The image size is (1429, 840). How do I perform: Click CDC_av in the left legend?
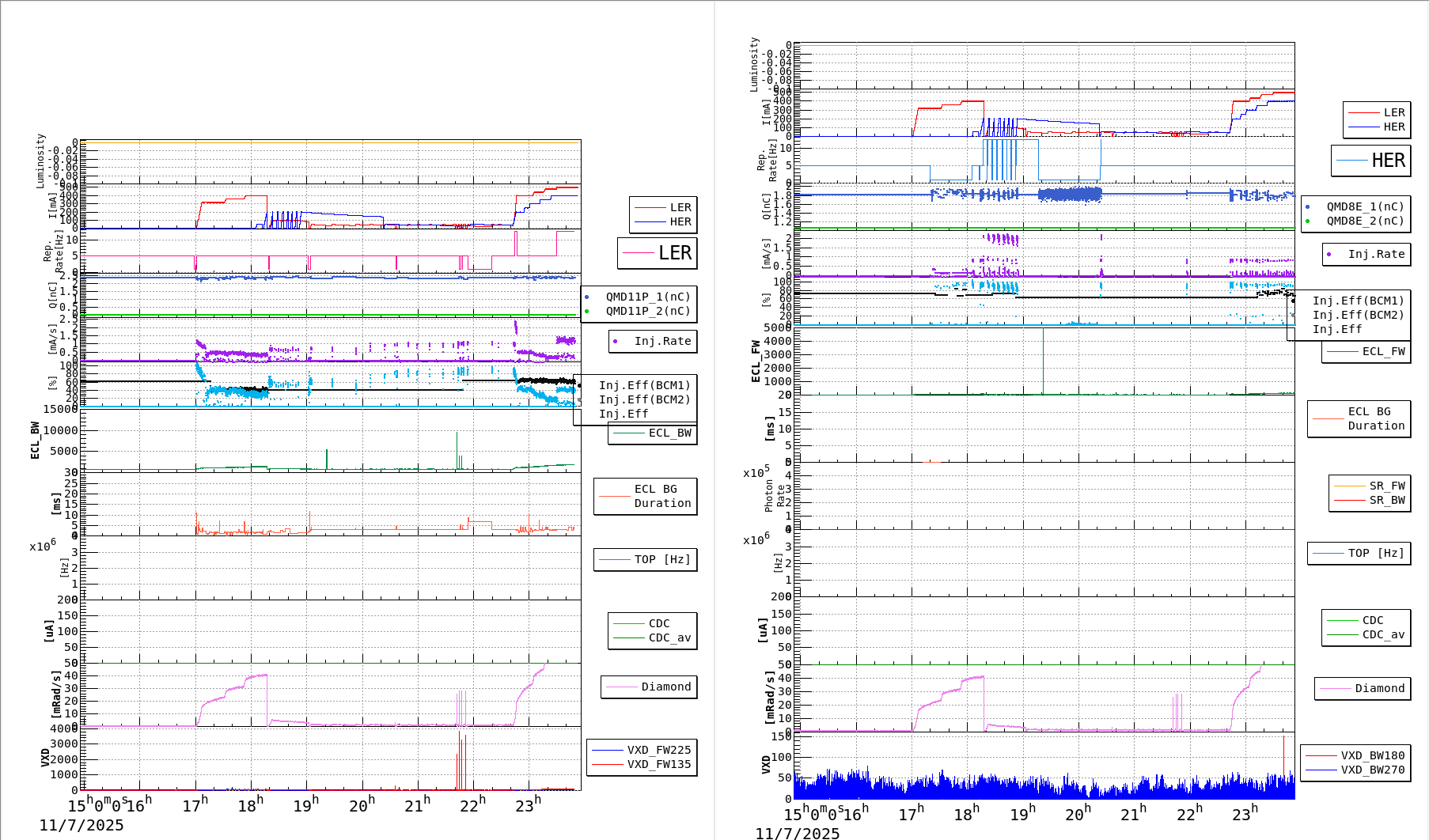pyautogui.click(x=669, y=638)
